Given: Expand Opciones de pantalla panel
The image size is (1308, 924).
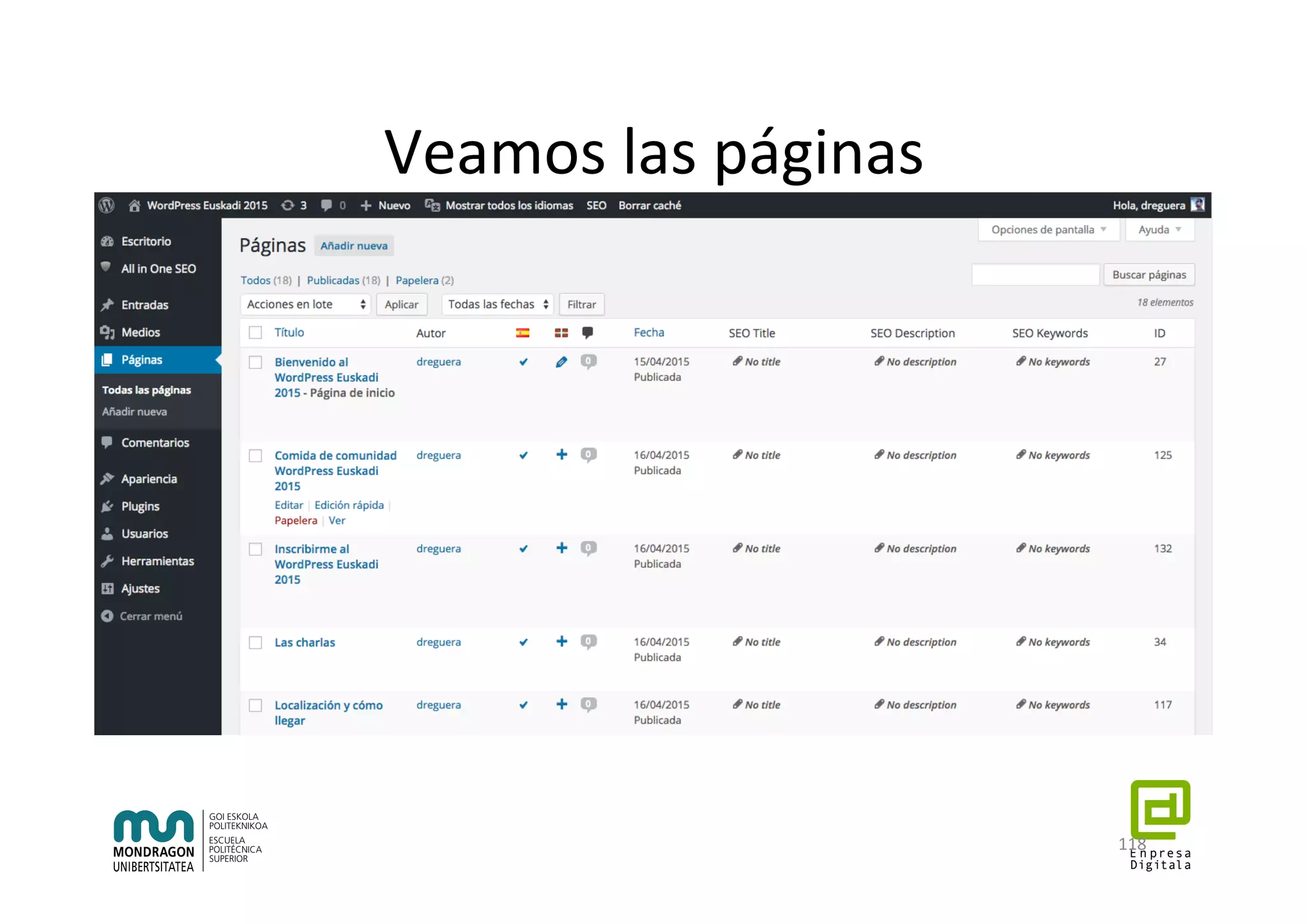Looking at the screenshot, I should [1048, 230].
